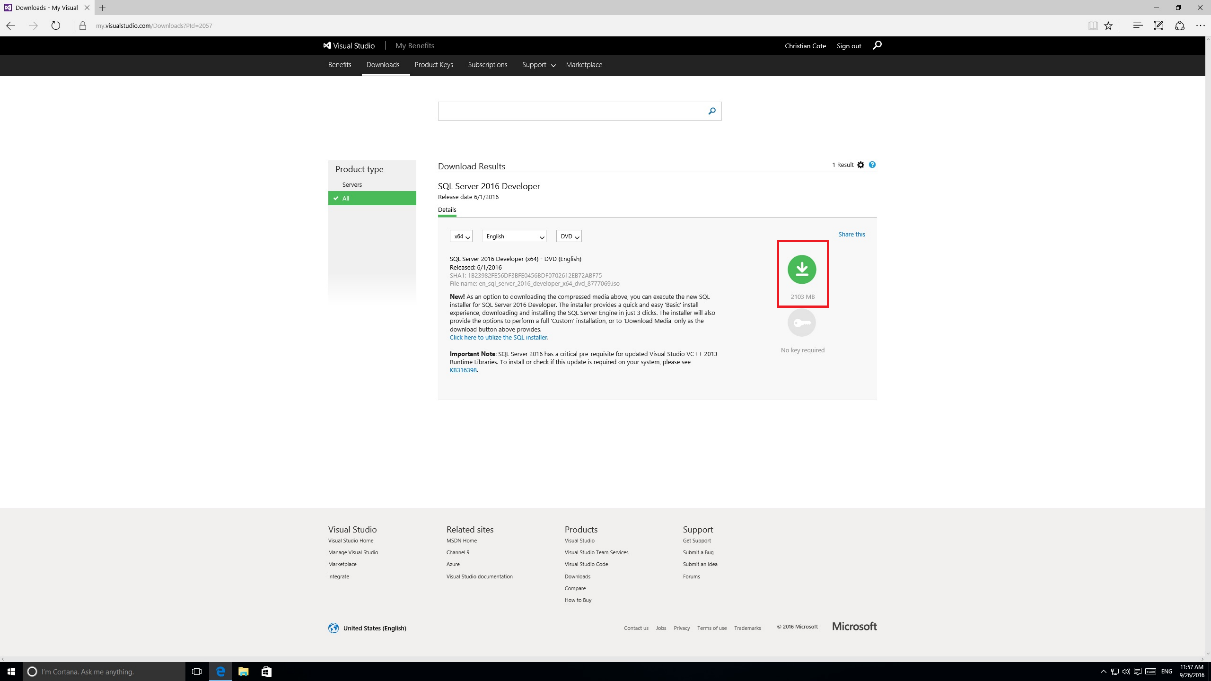
Task: Open Azure footer link
Action: [453, 564]
